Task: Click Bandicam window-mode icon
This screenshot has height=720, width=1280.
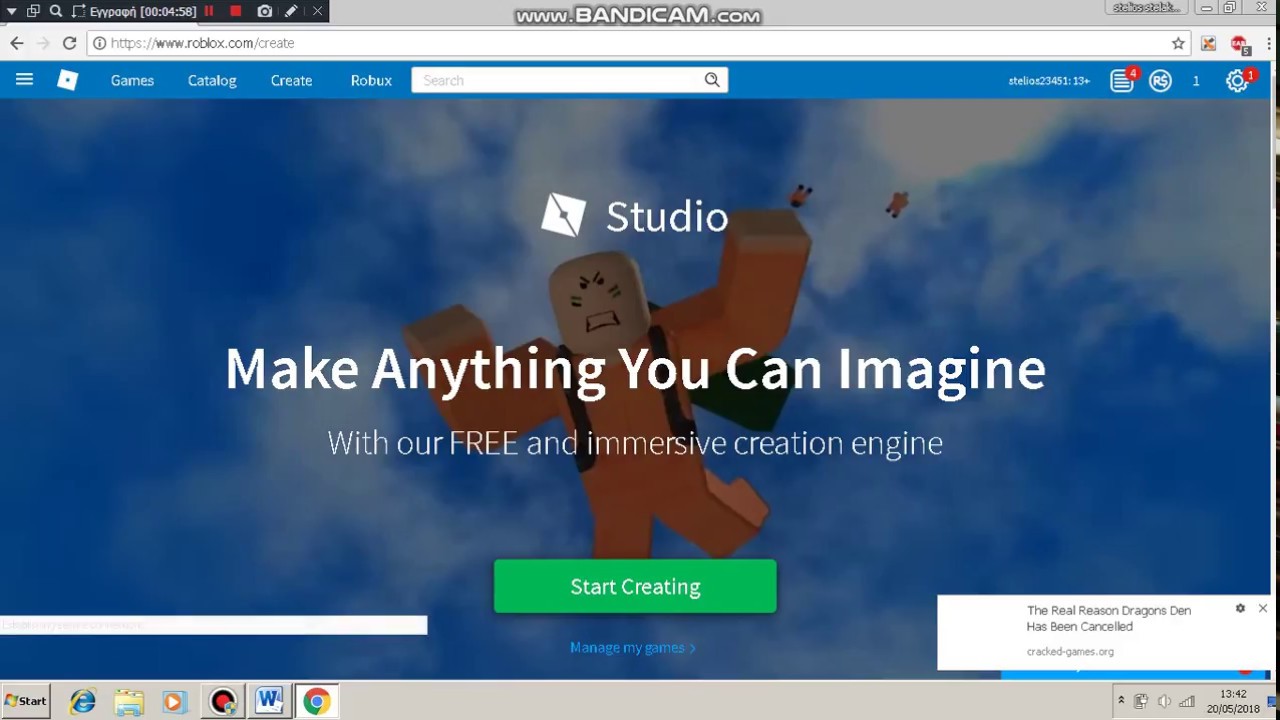Action: pos(33,11)
